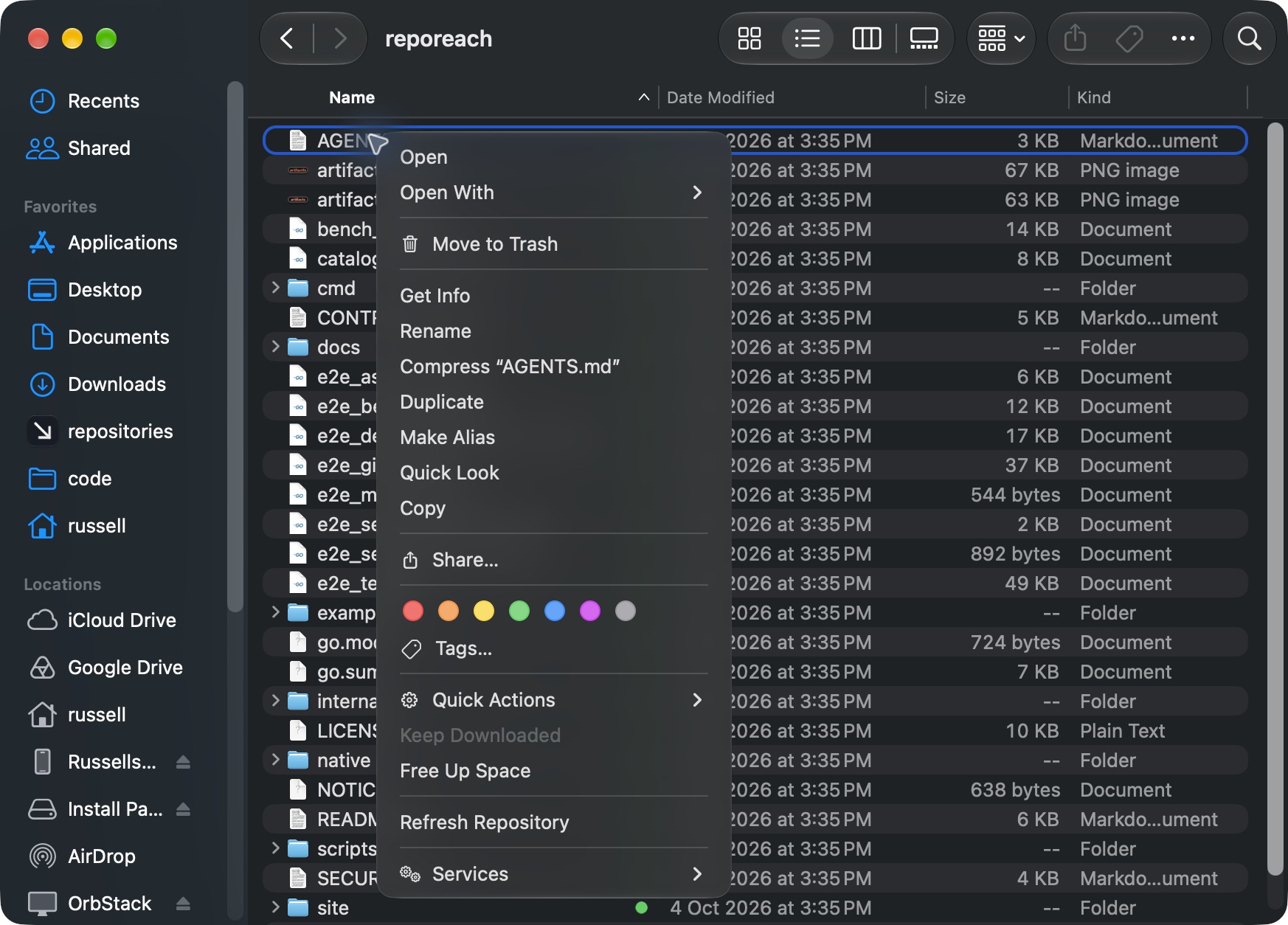Apply the orange tag color
The height and width of the screenshot is (925, 1288).
[449, 611]
